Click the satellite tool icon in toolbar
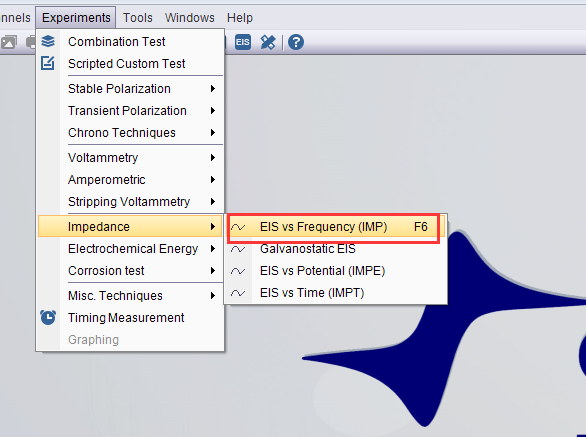586x437 pixels. point(268,42)
